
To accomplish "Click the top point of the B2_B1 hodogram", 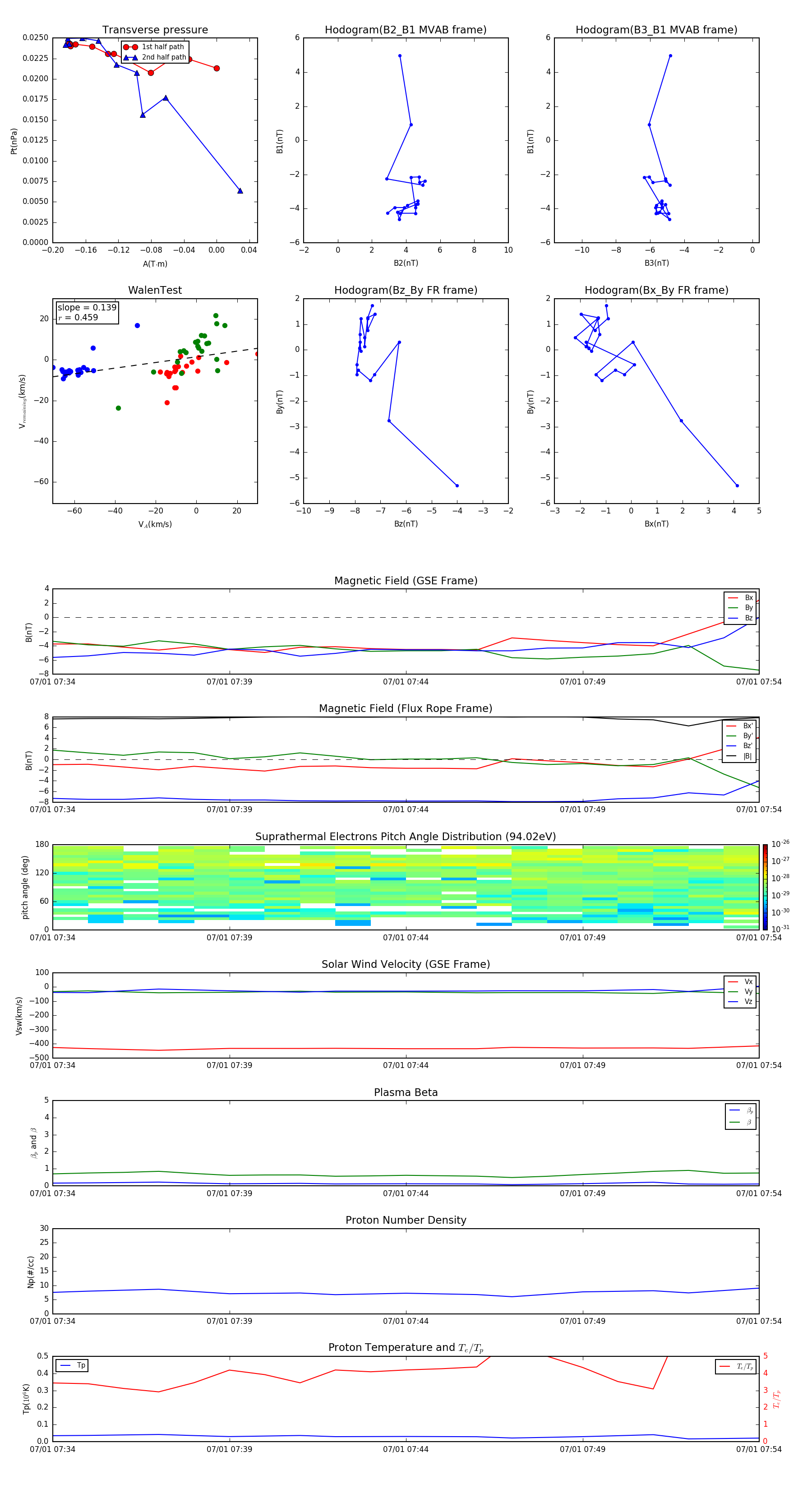I will click(x=400, y=56).
